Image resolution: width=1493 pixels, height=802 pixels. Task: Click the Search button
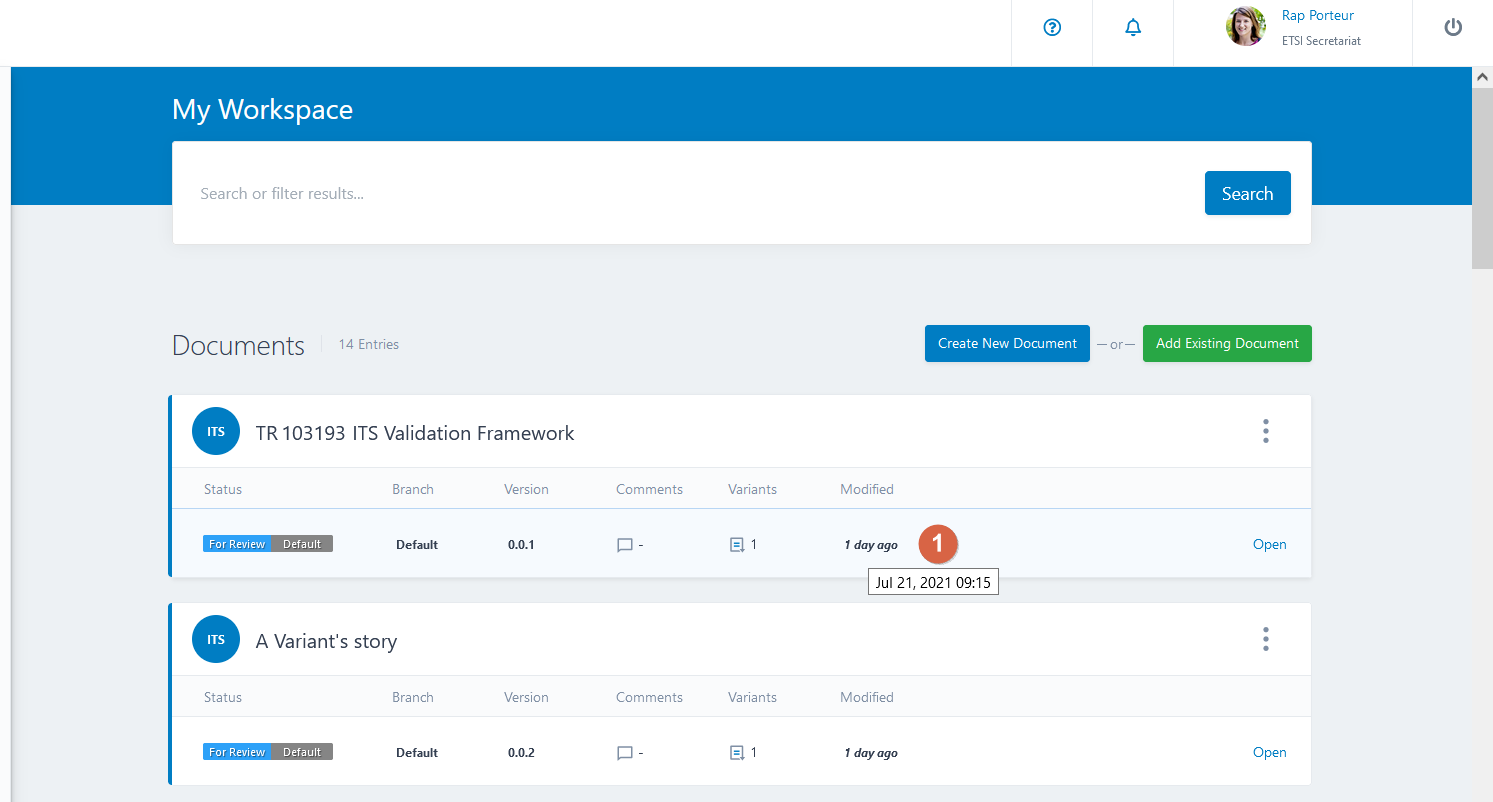tap(1247, 193)
